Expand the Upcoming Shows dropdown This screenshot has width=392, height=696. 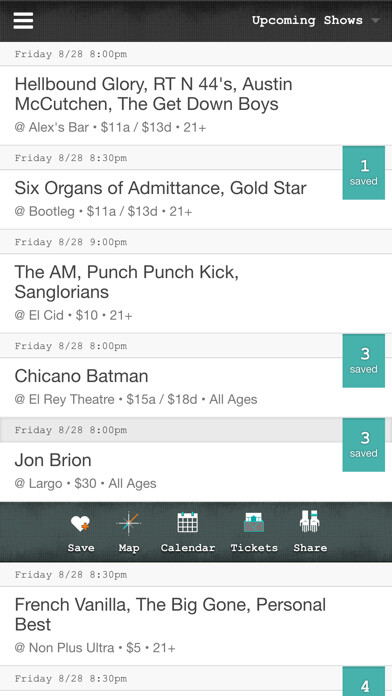point(376,20)
